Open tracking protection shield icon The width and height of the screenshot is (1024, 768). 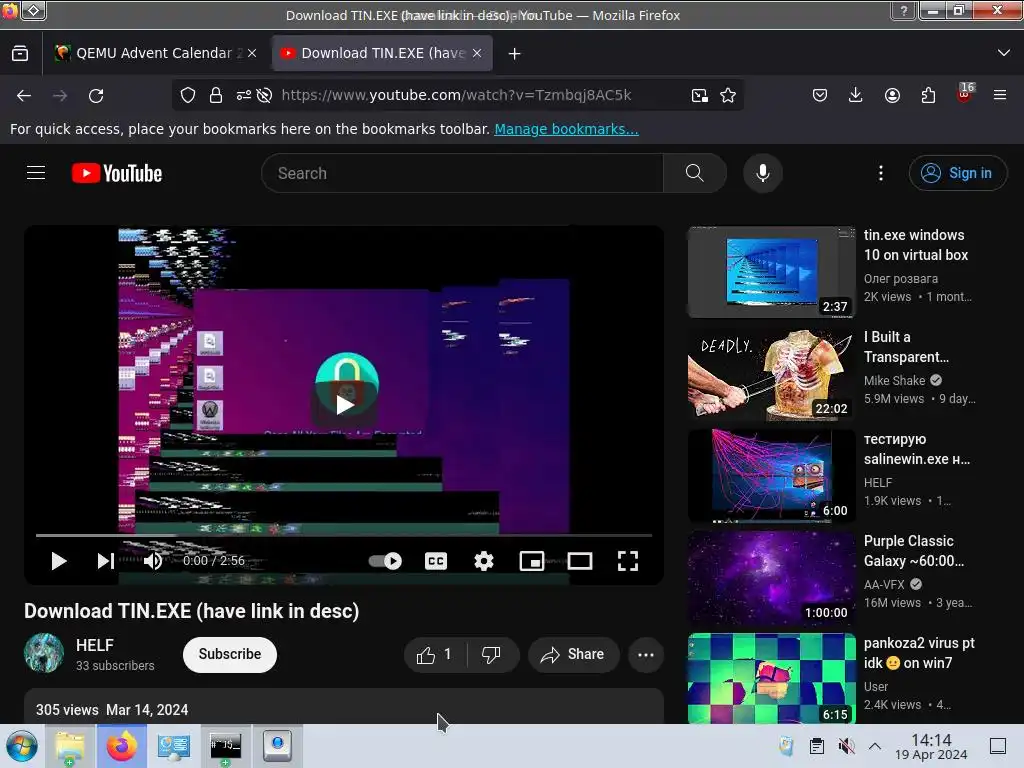(188, 95)
